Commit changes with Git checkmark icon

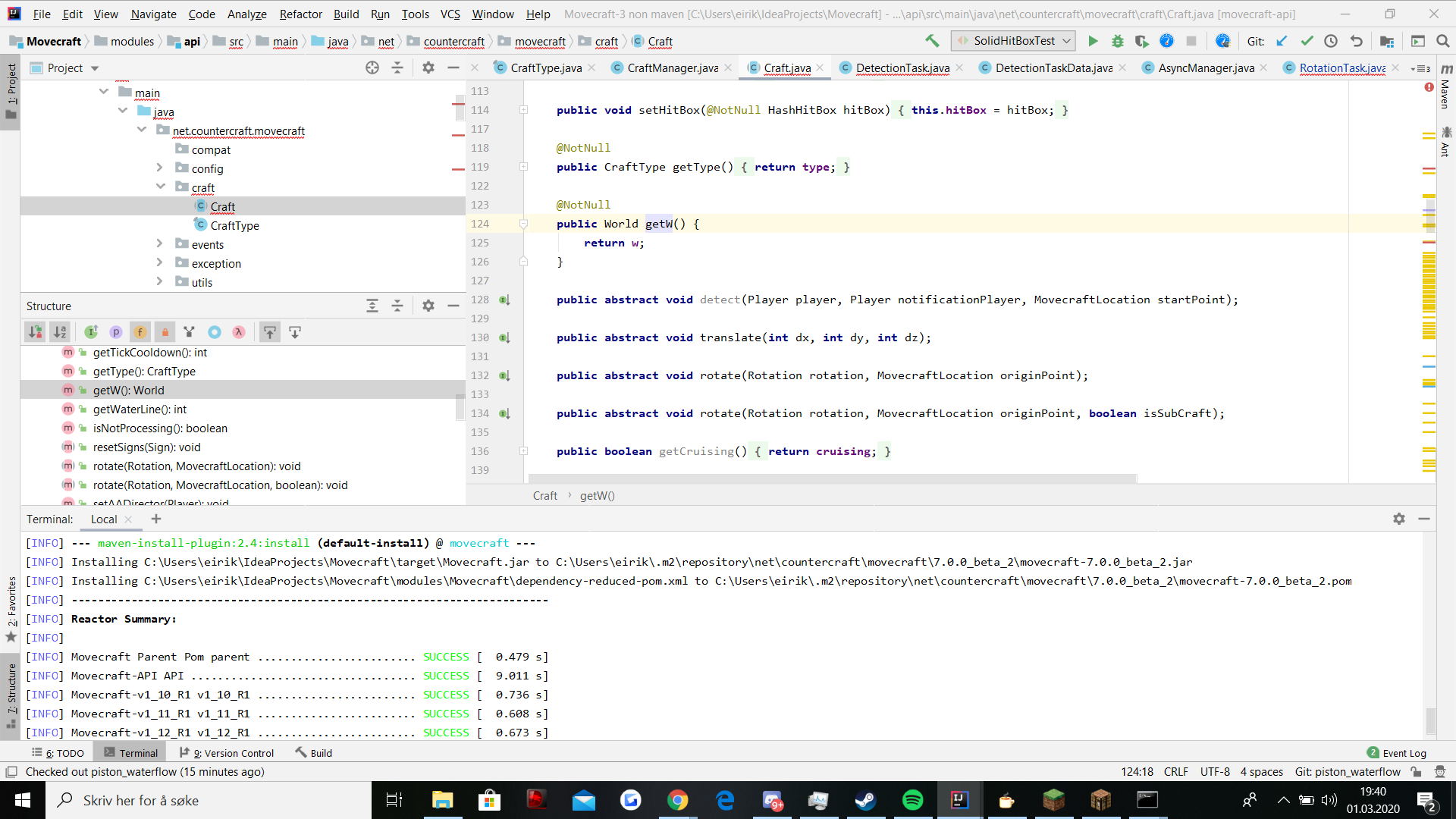1307,41
